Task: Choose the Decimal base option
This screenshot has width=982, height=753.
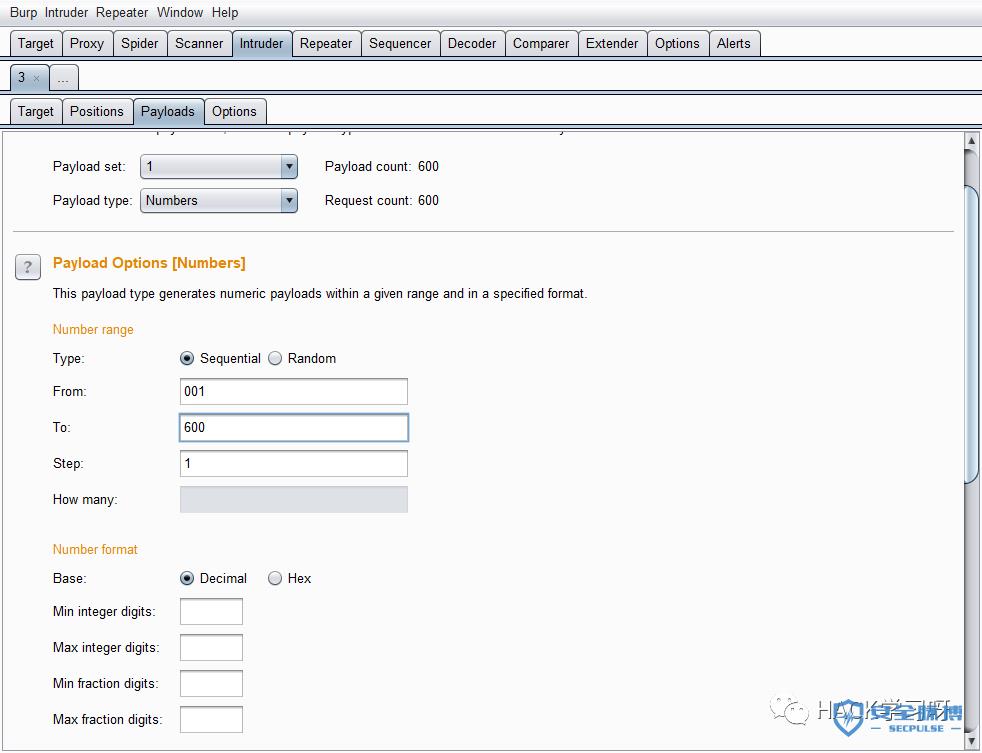Action: 187,578
